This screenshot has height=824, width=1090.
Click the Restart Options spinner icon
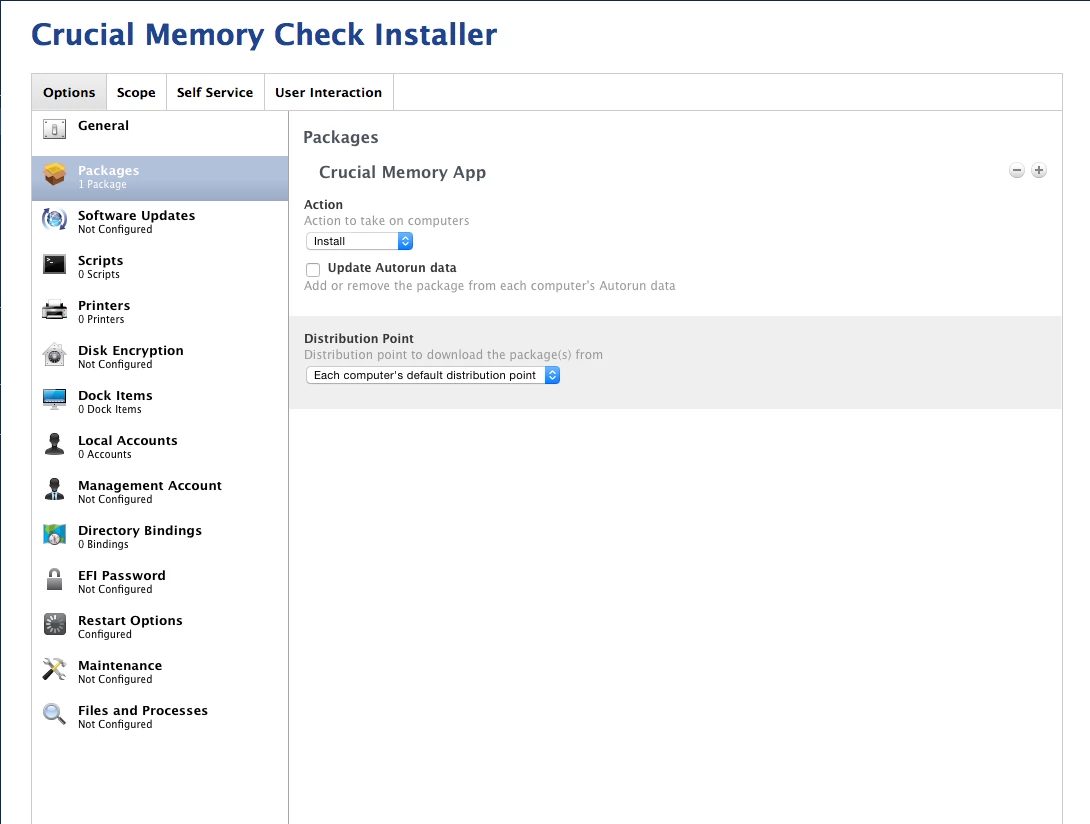[x=54, y=624]
